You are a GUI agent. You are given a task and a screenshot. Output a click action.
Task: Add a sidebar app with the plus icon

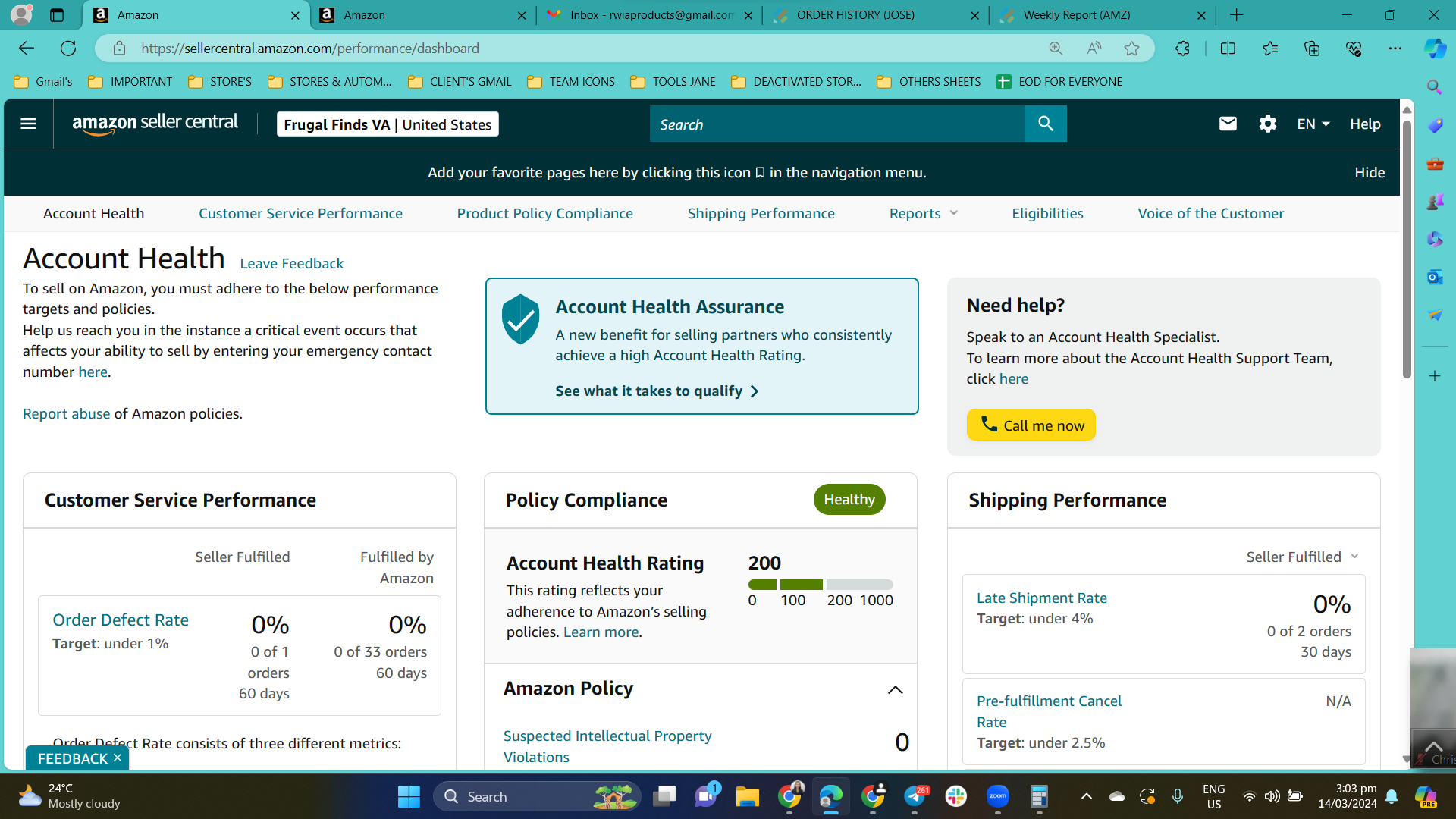coord(1435,376)
